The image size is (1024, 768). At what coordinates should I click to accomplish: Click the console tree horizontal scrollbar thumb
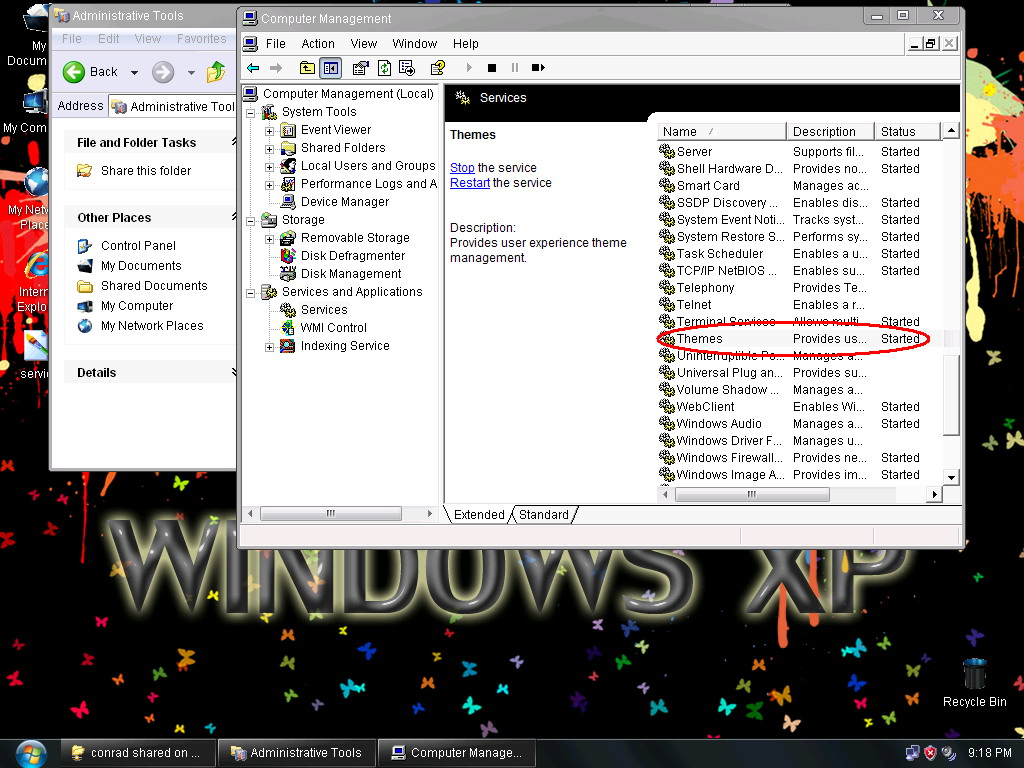pyautogui.click(x=330, y=514)
